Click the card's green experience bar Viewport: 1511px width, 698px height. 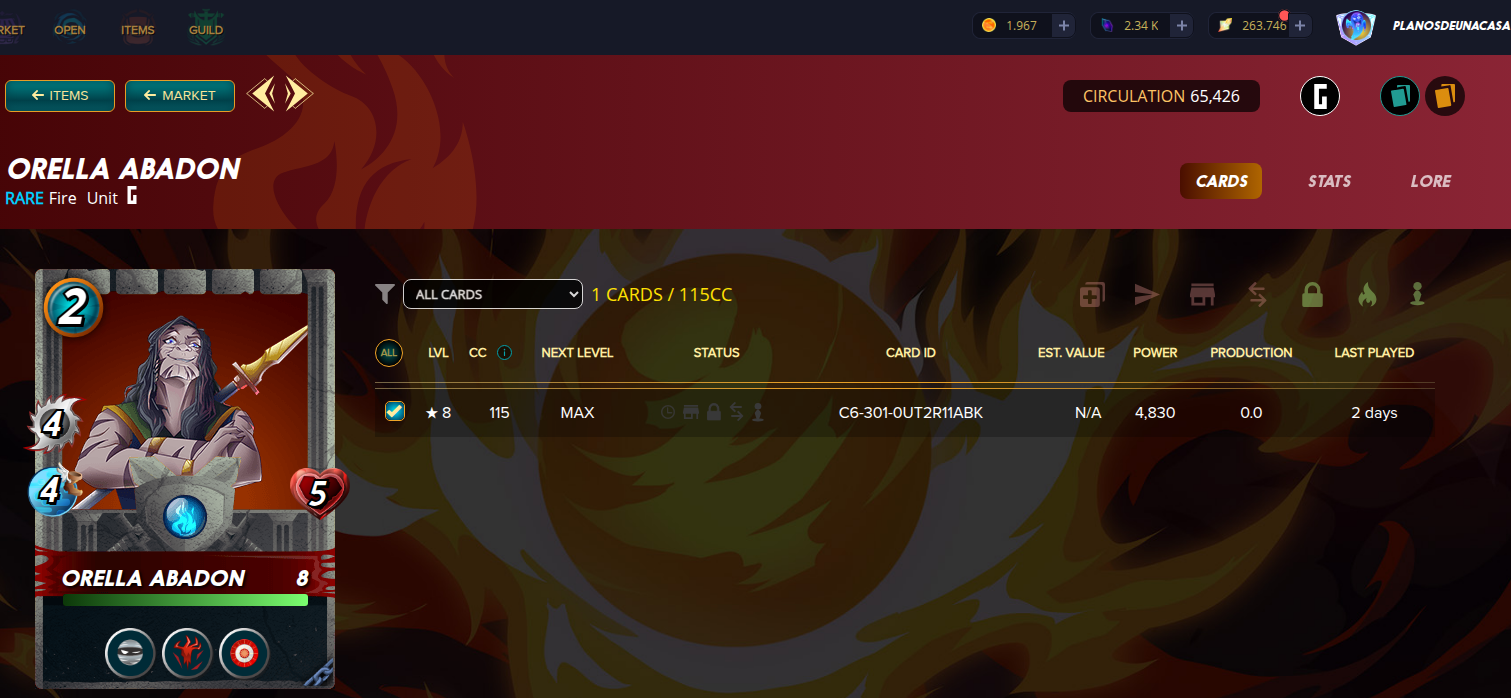tap(185, 600)
